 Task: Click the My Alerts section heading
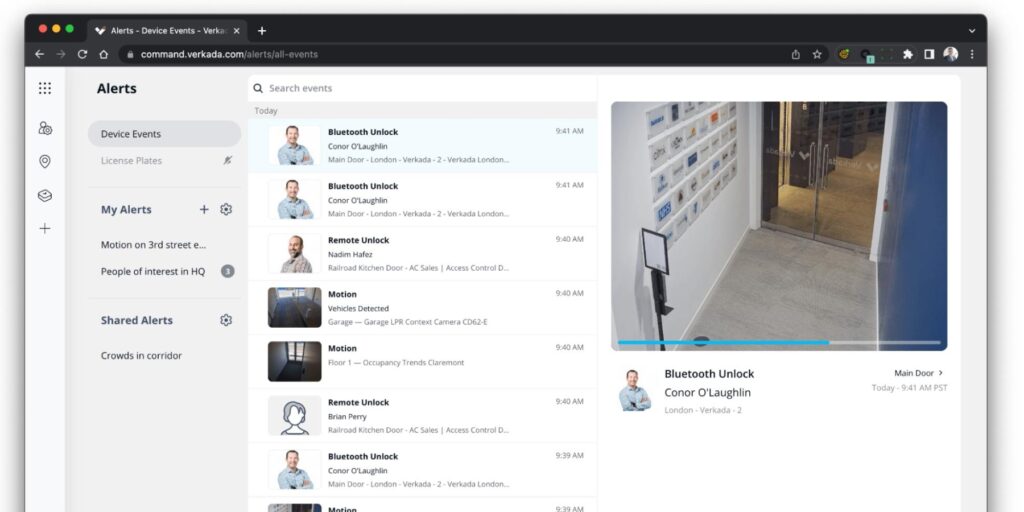pos(126,210)
